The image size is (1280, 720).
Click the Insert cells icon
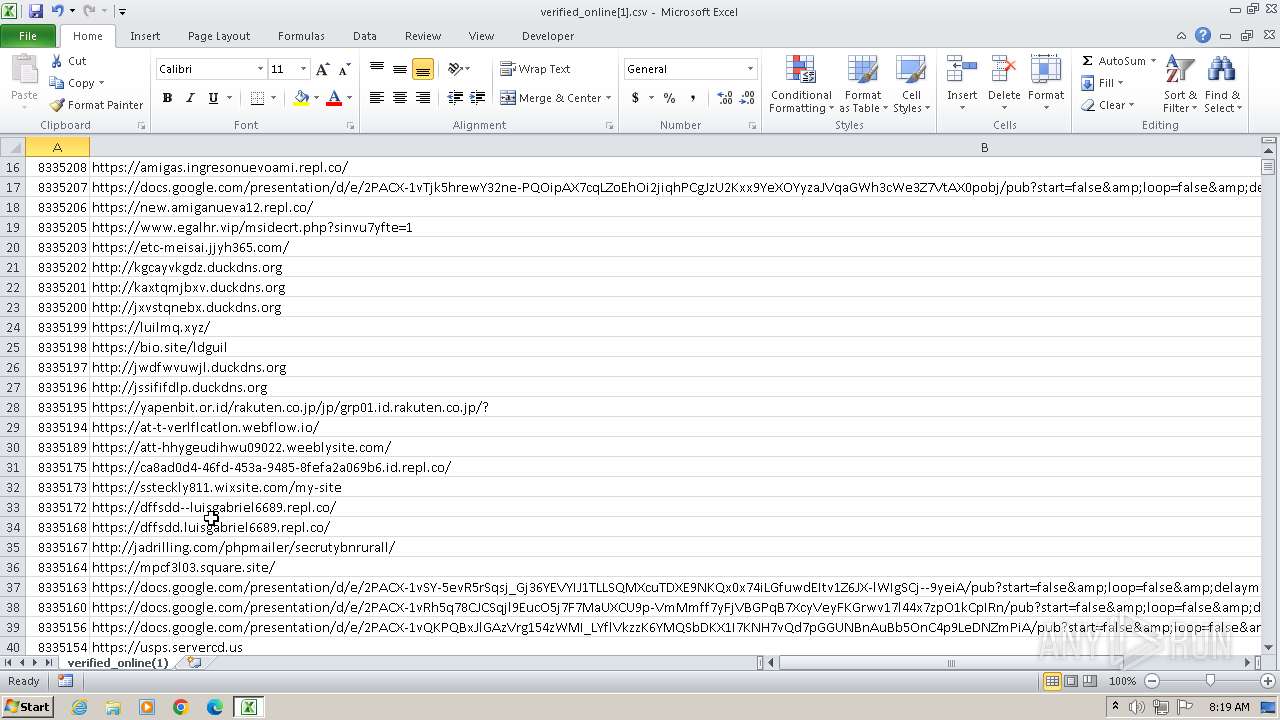click(962, 69)
